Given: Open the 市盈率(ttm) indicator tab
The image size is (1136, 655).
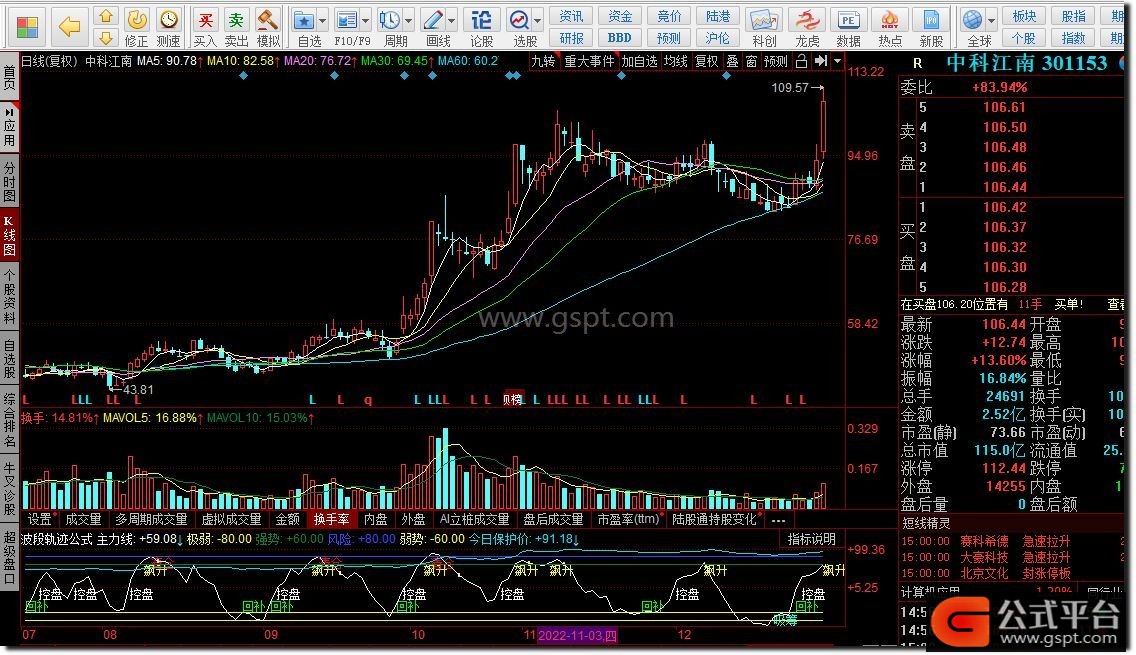Looking at the screenshot, I should point(628,520).
